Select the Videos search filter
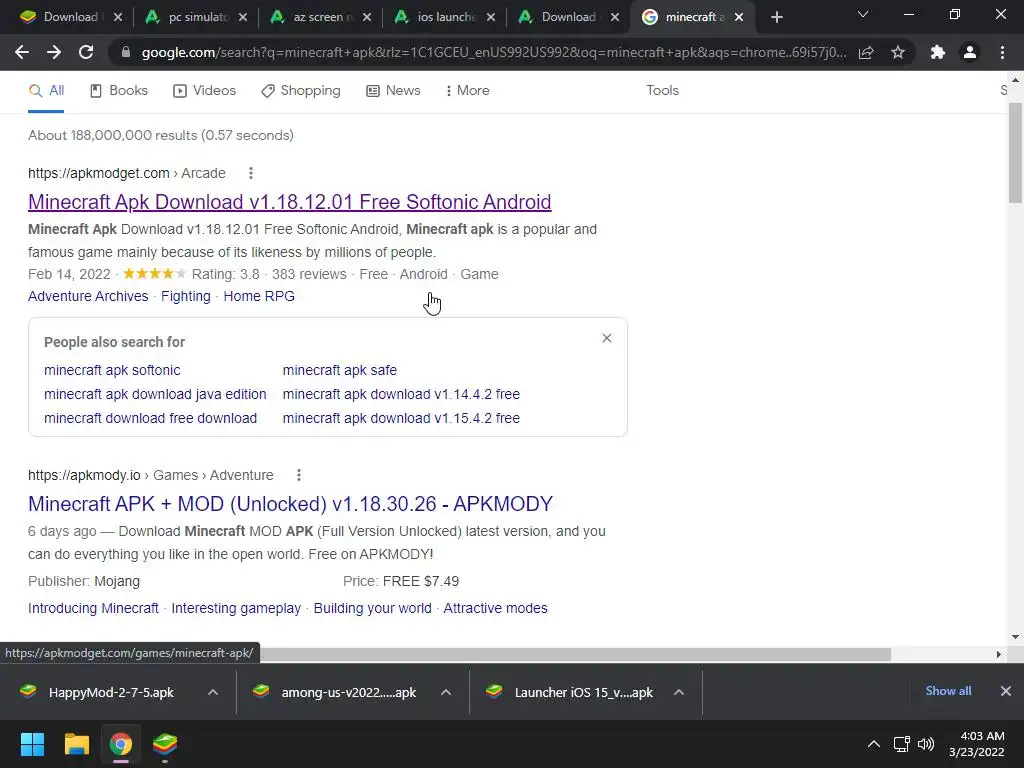This screenshot has height=768, width=1024. click(x=204, y=91)
